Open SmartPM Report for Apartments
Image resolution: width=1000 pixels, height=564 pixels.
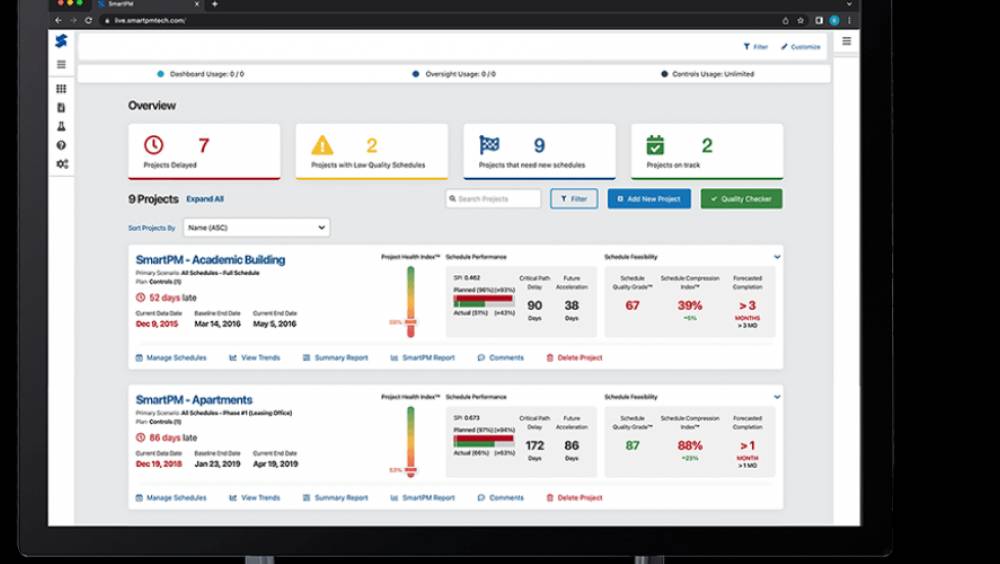[x=422, y=498]
